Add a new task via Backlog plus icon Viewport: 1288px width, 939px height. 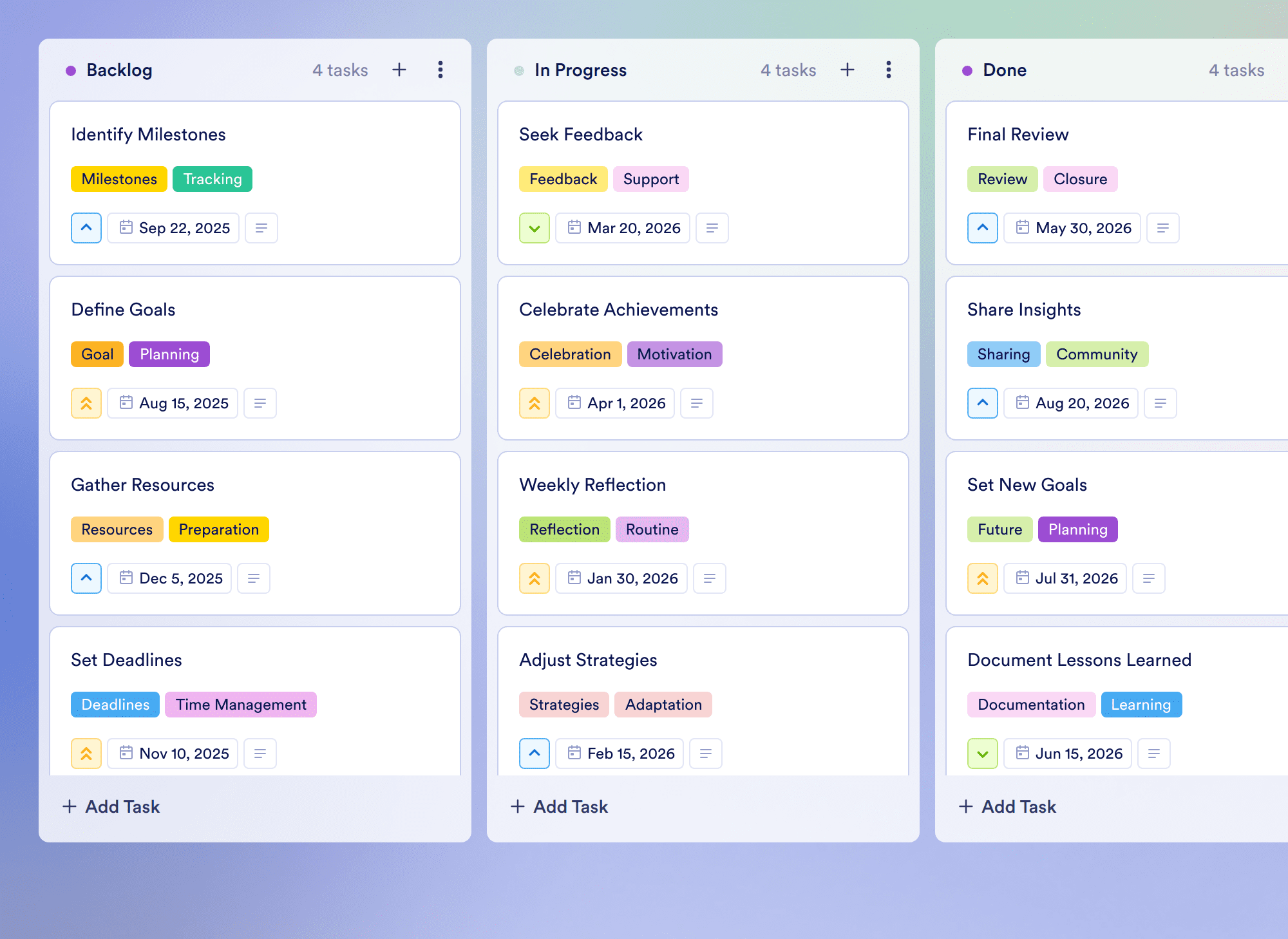(399, 70)
